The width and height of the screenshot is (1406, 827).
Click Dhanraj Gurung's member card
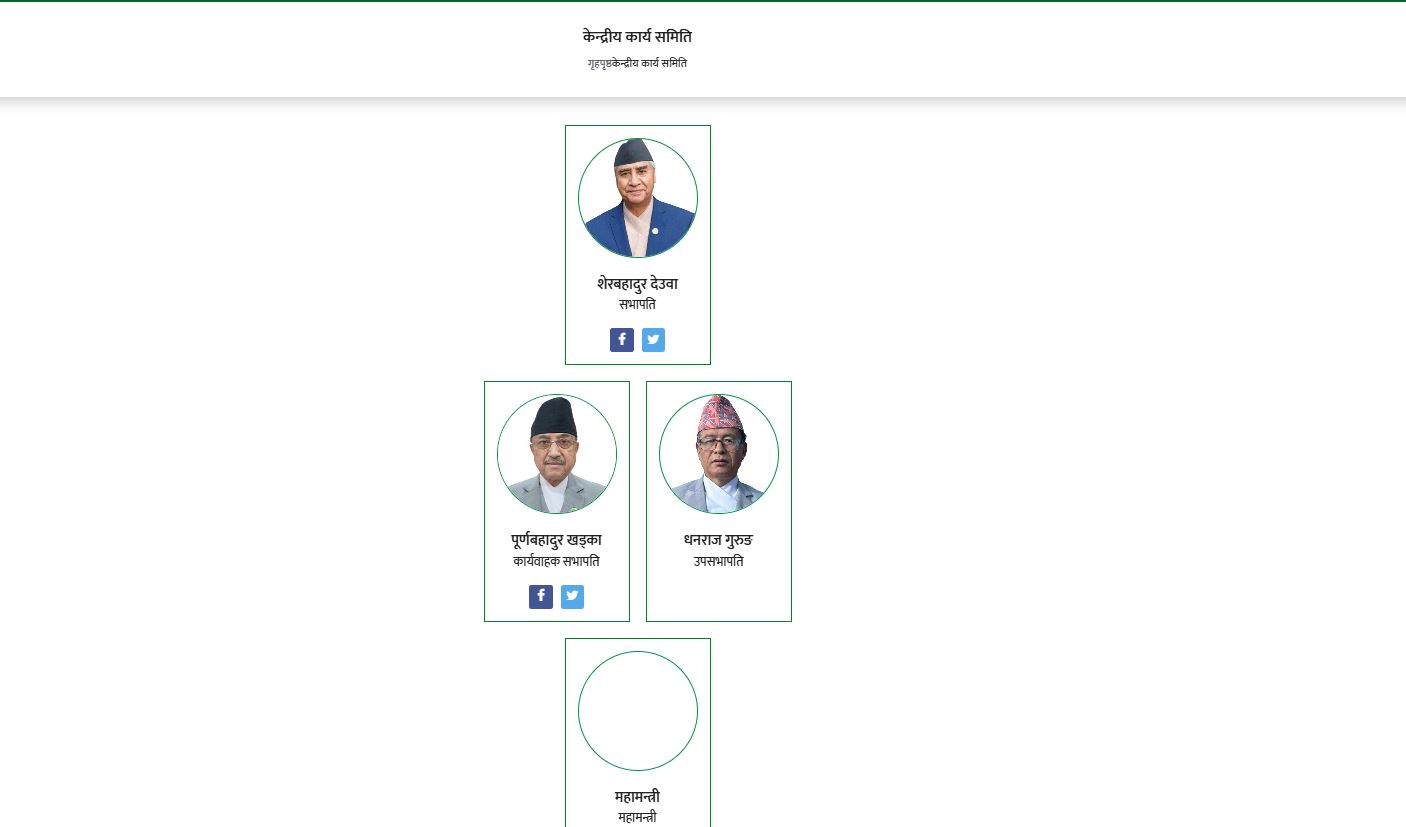coord(718,501)
